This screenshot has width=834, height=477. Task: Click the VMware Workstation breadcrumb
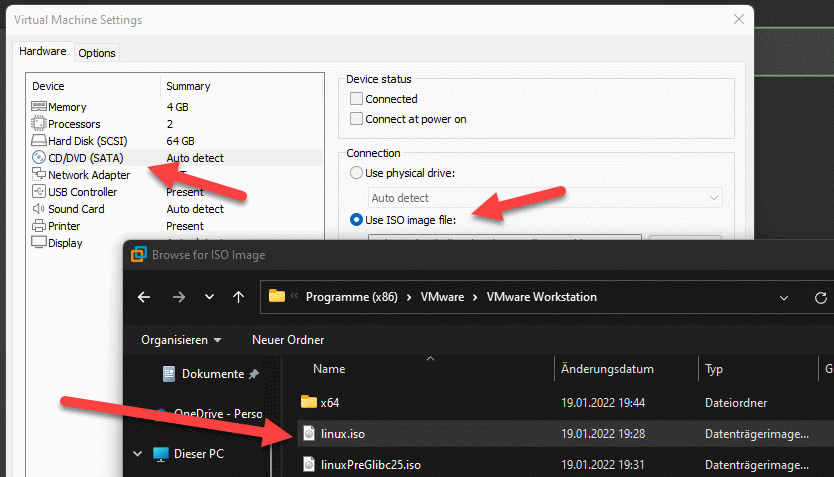[541, 297]
